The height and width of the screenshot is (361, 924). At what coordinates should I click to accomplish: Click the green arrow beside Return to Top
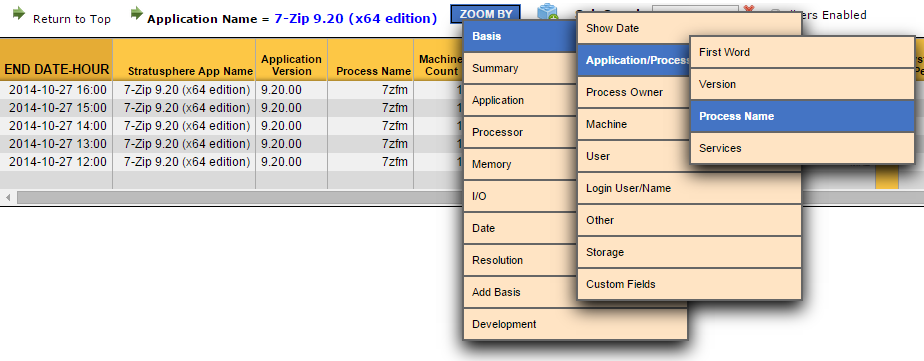(x=19, y=14)
